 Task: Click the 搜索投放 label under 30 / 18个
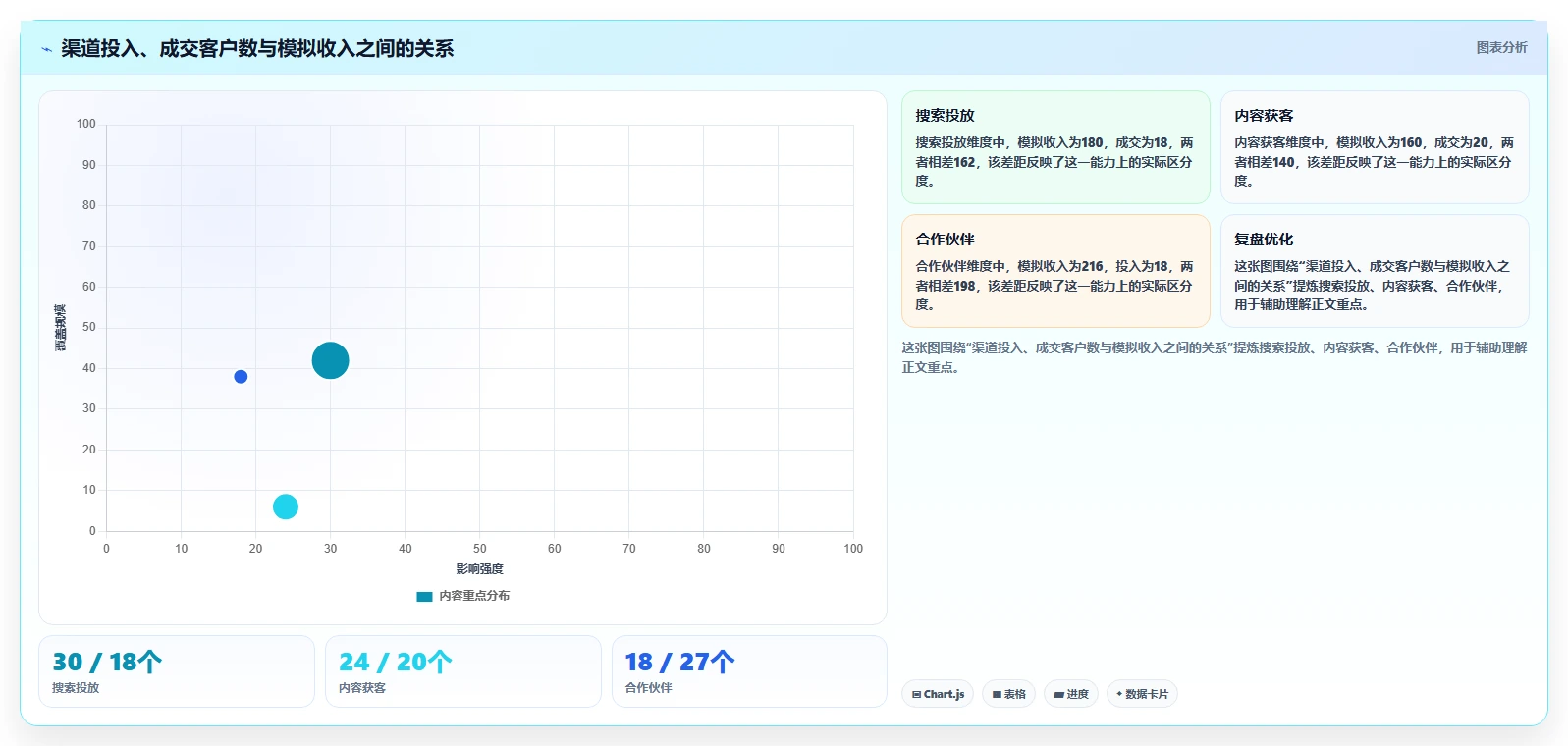[76, 688]
